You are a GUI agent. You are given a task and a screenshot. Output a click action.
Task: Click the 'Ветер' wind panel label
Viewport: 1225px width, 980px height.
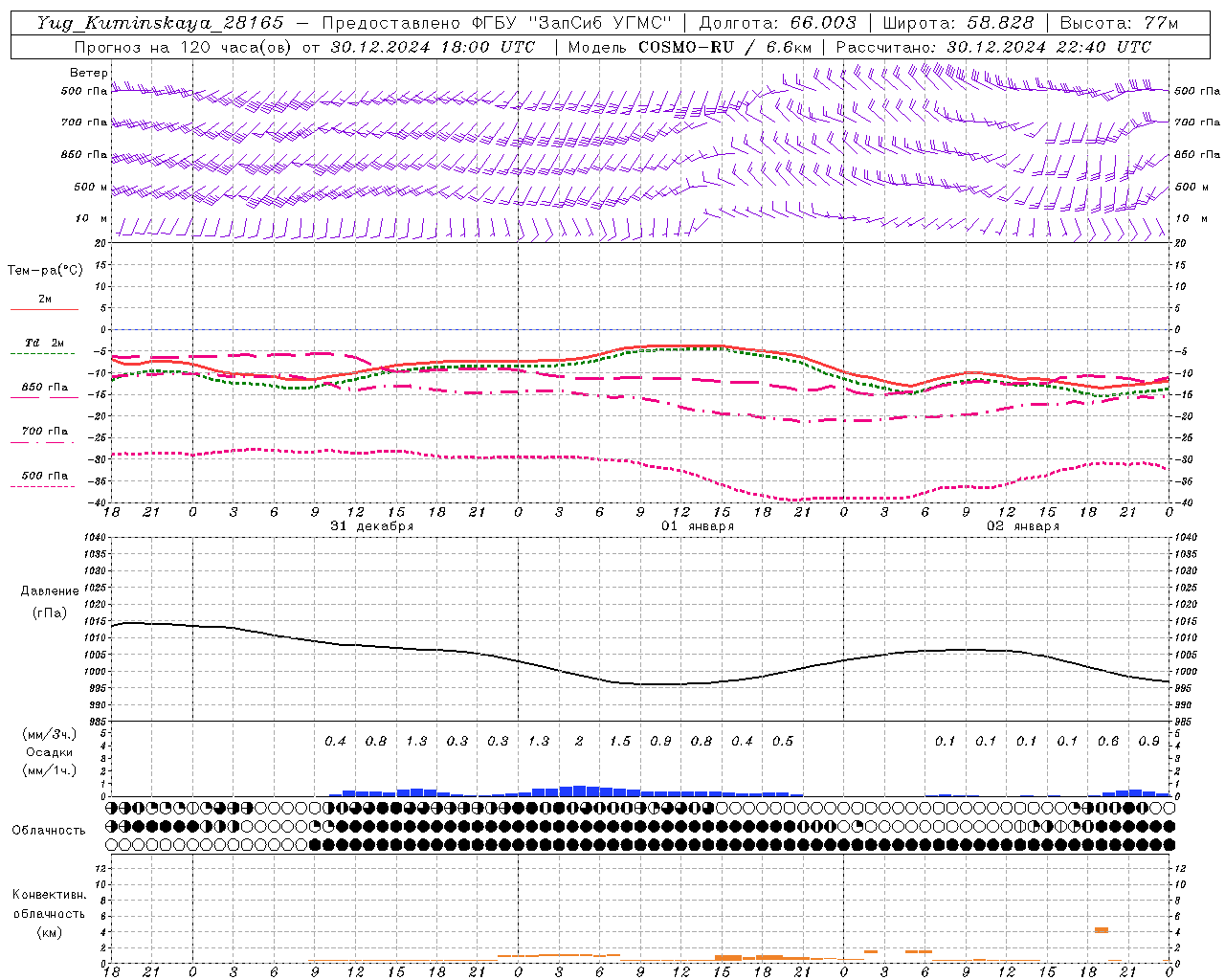89,73
